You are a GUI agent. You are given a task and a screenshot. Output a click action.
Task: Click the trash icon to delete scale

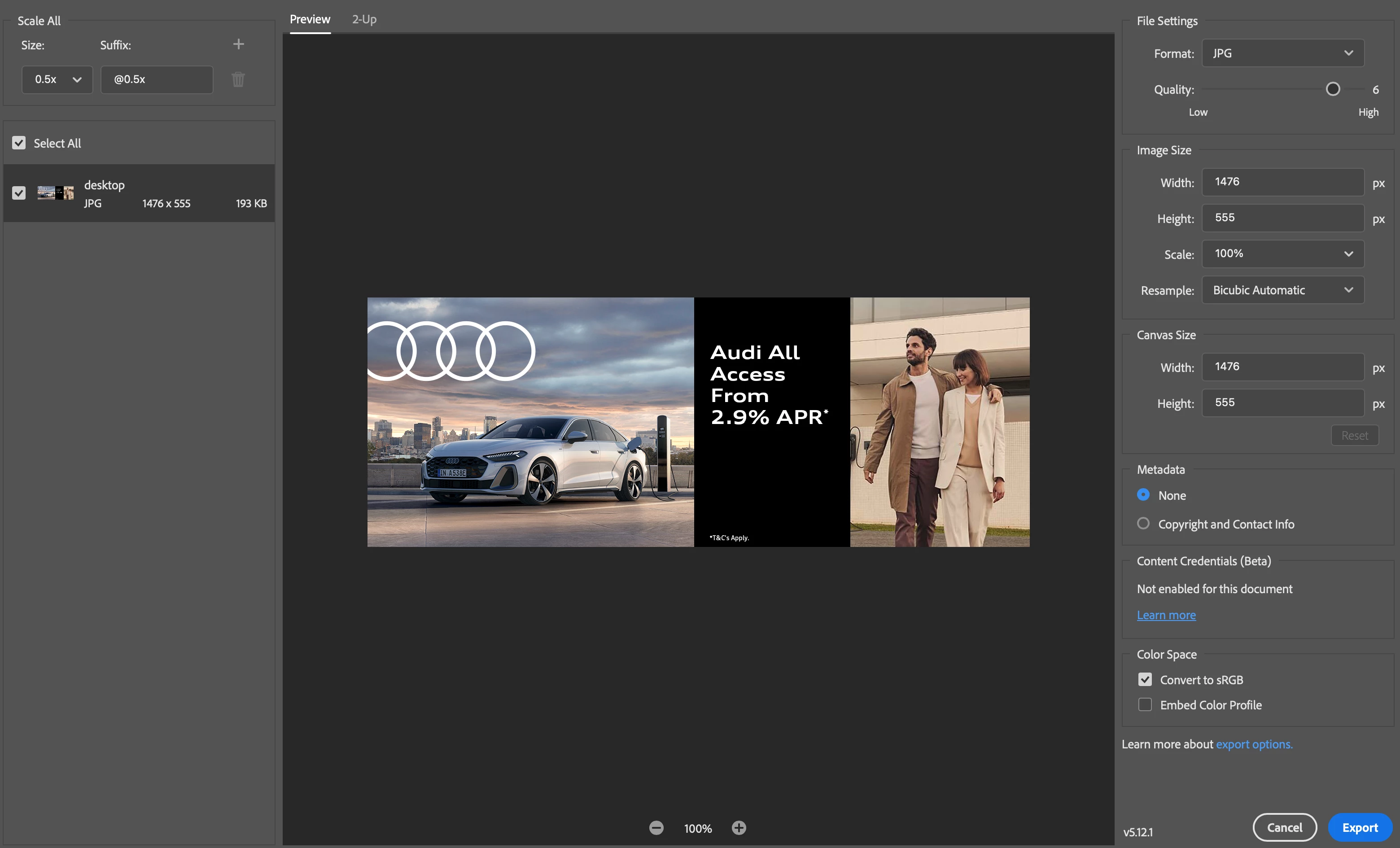point(238,79)
